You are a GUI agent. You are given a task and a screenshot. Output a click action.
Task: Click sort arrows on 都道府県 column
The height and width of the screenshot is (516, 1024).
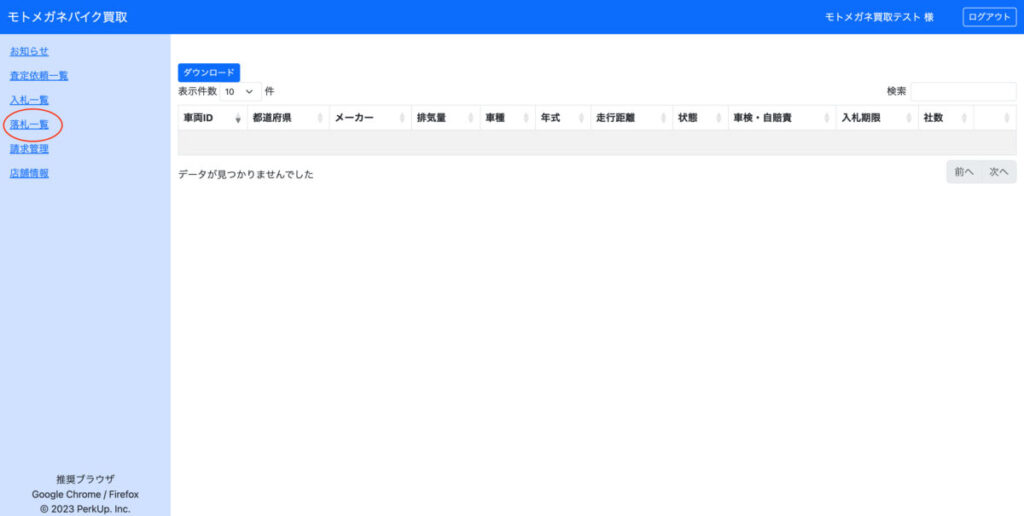point(320,118)
